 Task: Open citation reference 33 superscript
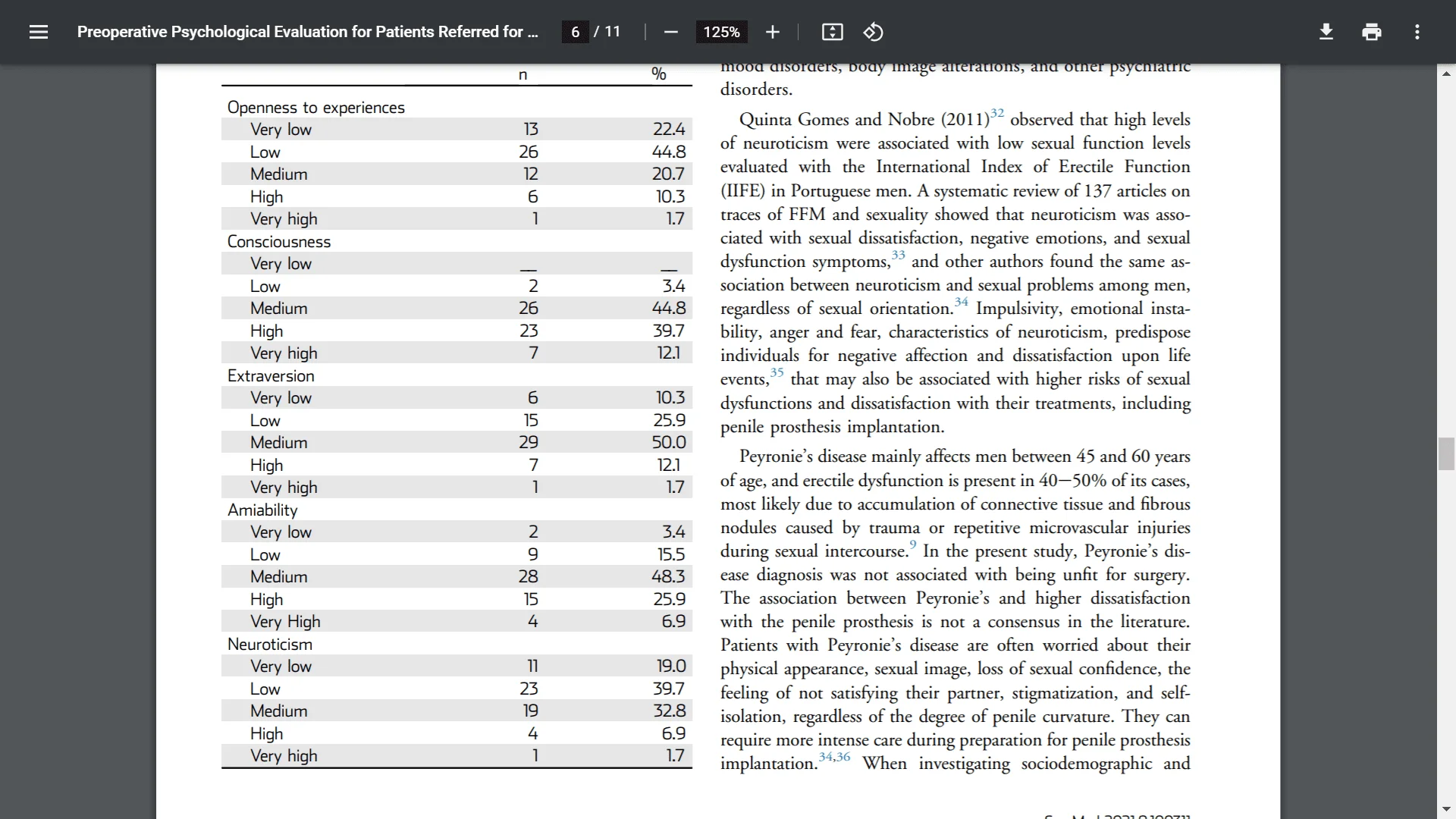898,255
